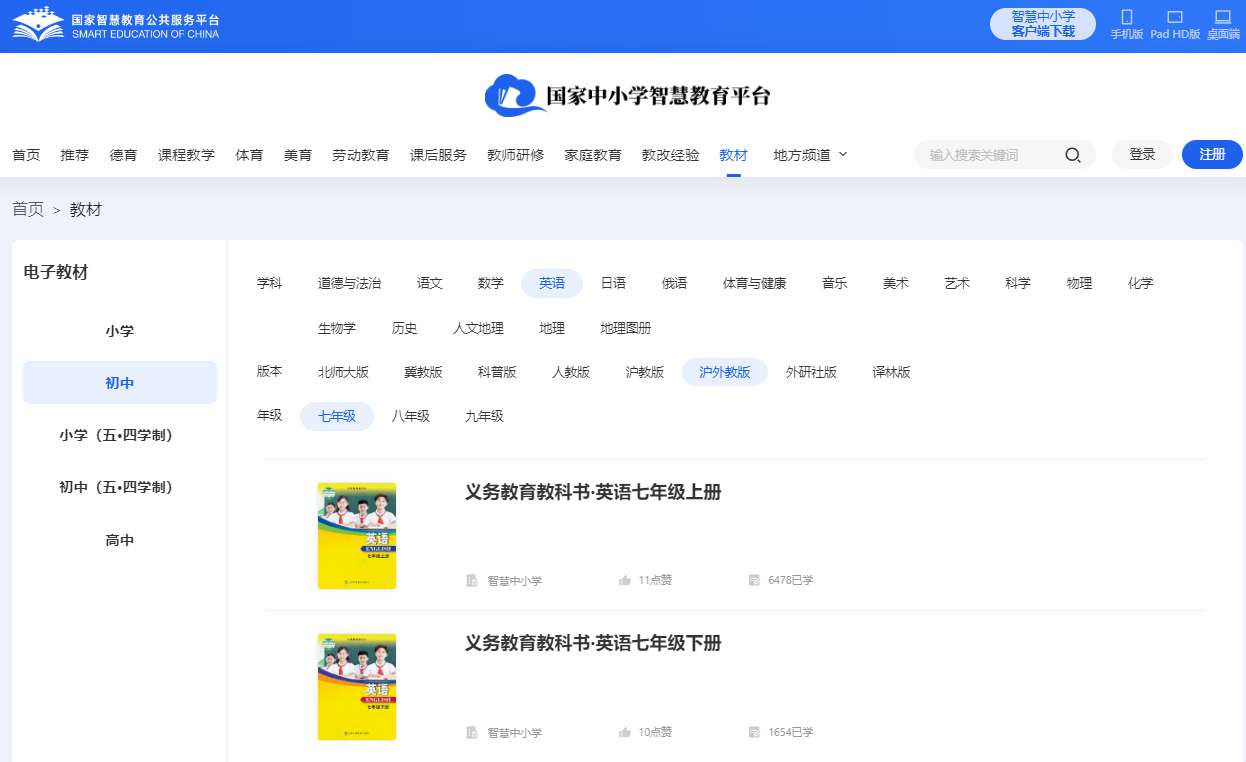Choose the 八年级 grade filter

pyautogui.click(x=411, y=416)
